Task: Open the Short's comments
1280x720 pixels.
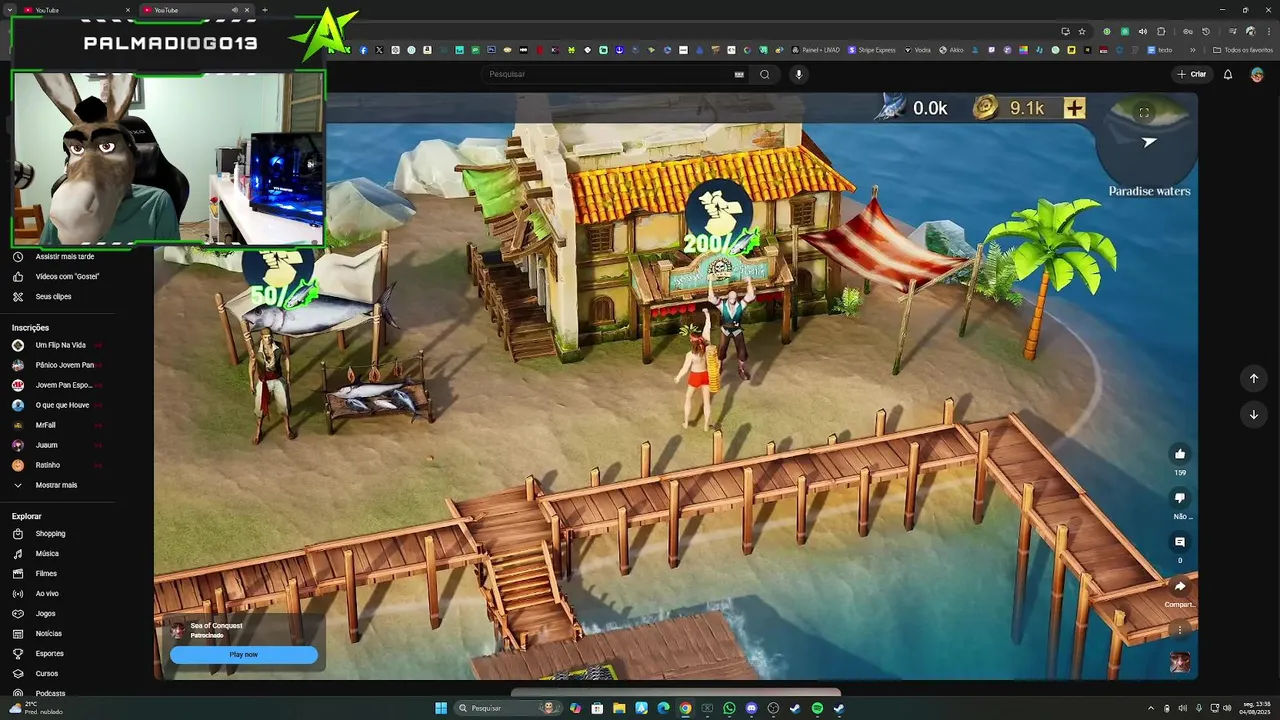Action: coord(1180,542)
